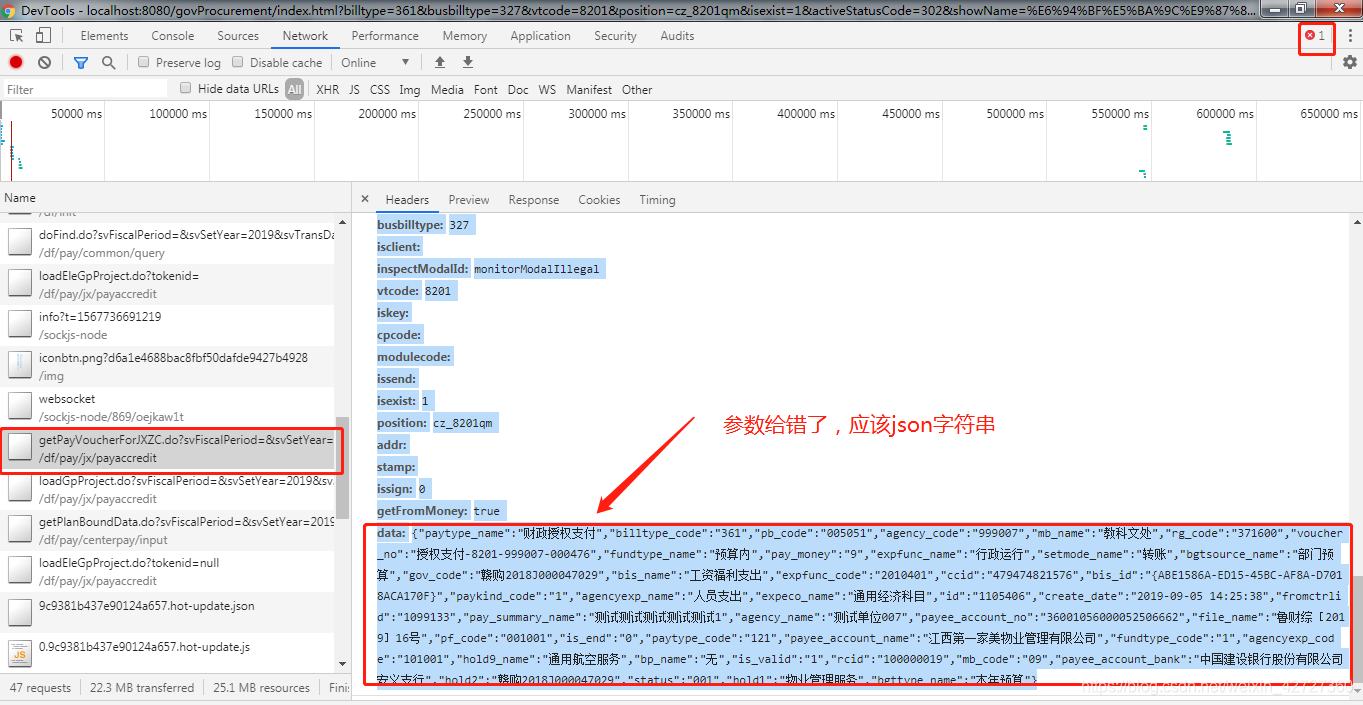Select websocket request row
This screenshot has width=1363, height=705.
coord(168,407)
